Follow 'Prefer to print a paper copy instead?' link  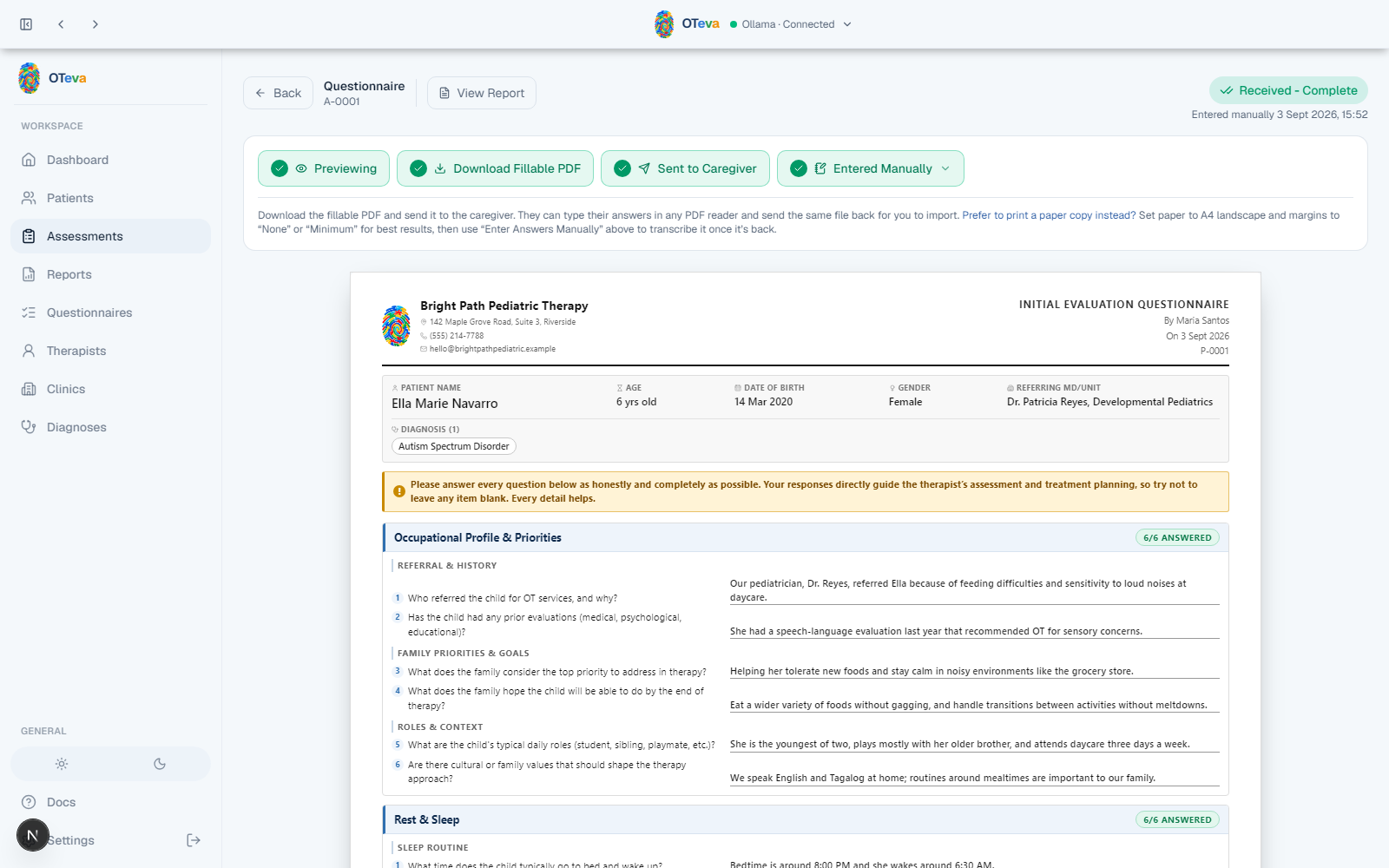pos(1049,215)
